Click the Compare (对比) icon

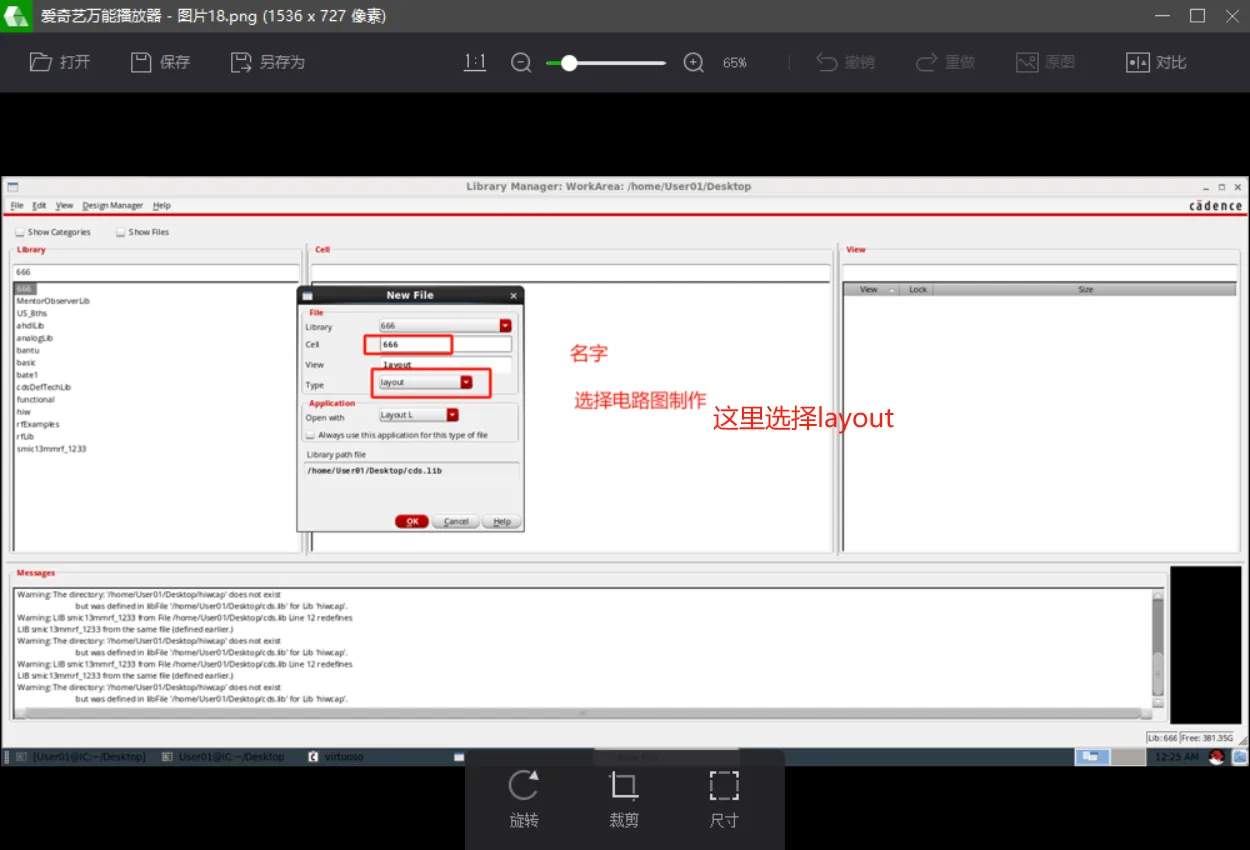coord(1138,62)
